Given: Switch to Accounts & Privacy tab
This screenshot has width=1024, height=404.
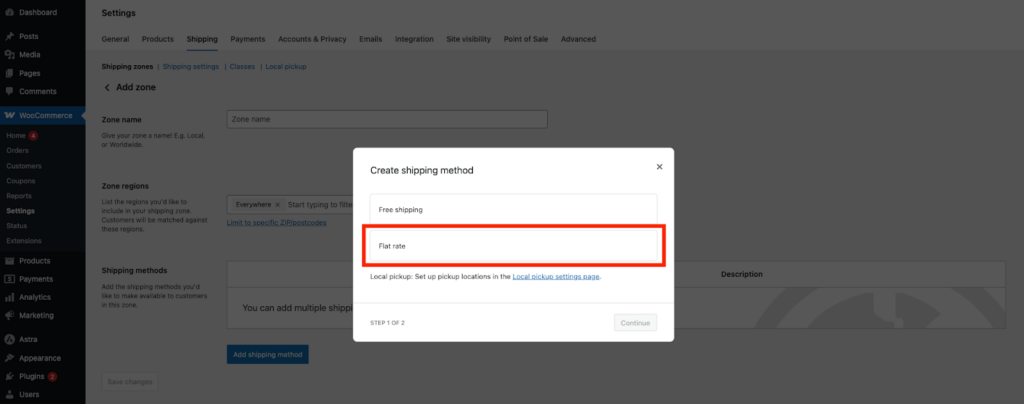Looking at the screenshot, I should click(312, 39).
